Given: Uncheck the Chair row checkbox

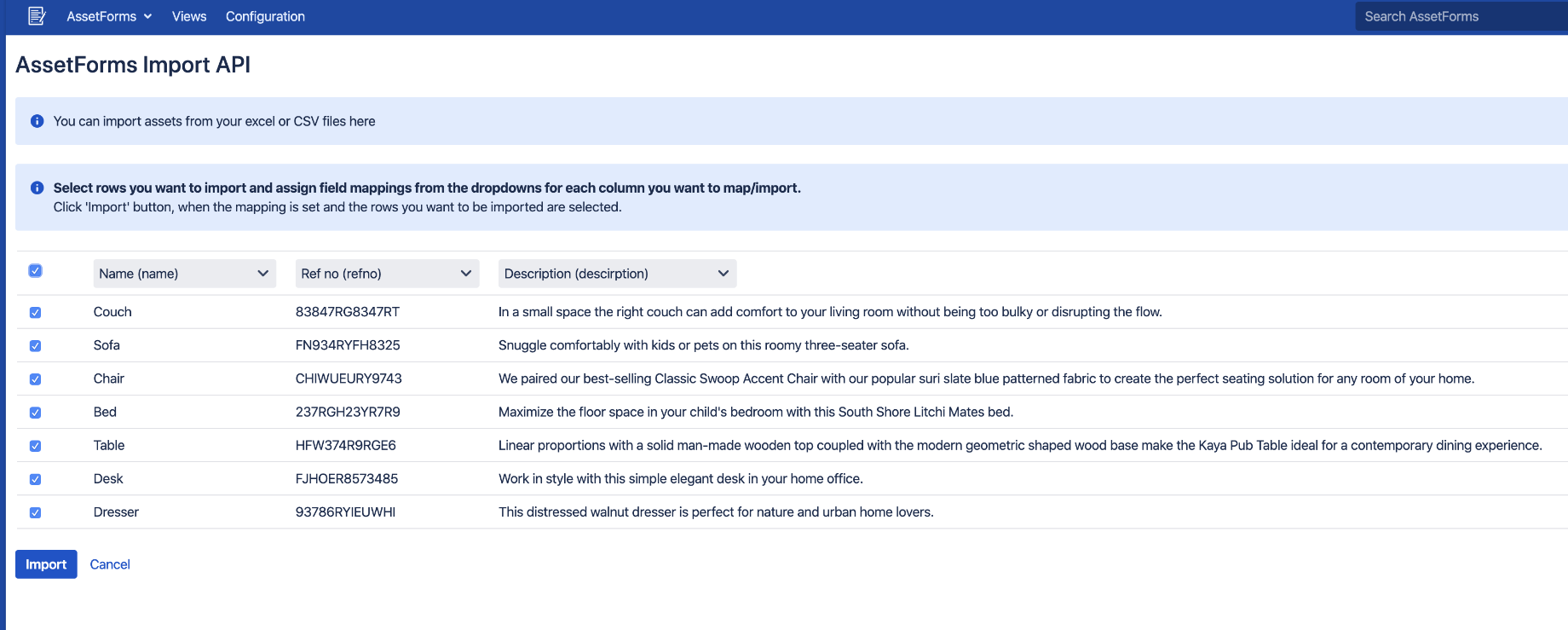Looking at the screenshot, I should click(x=35, y=379).
